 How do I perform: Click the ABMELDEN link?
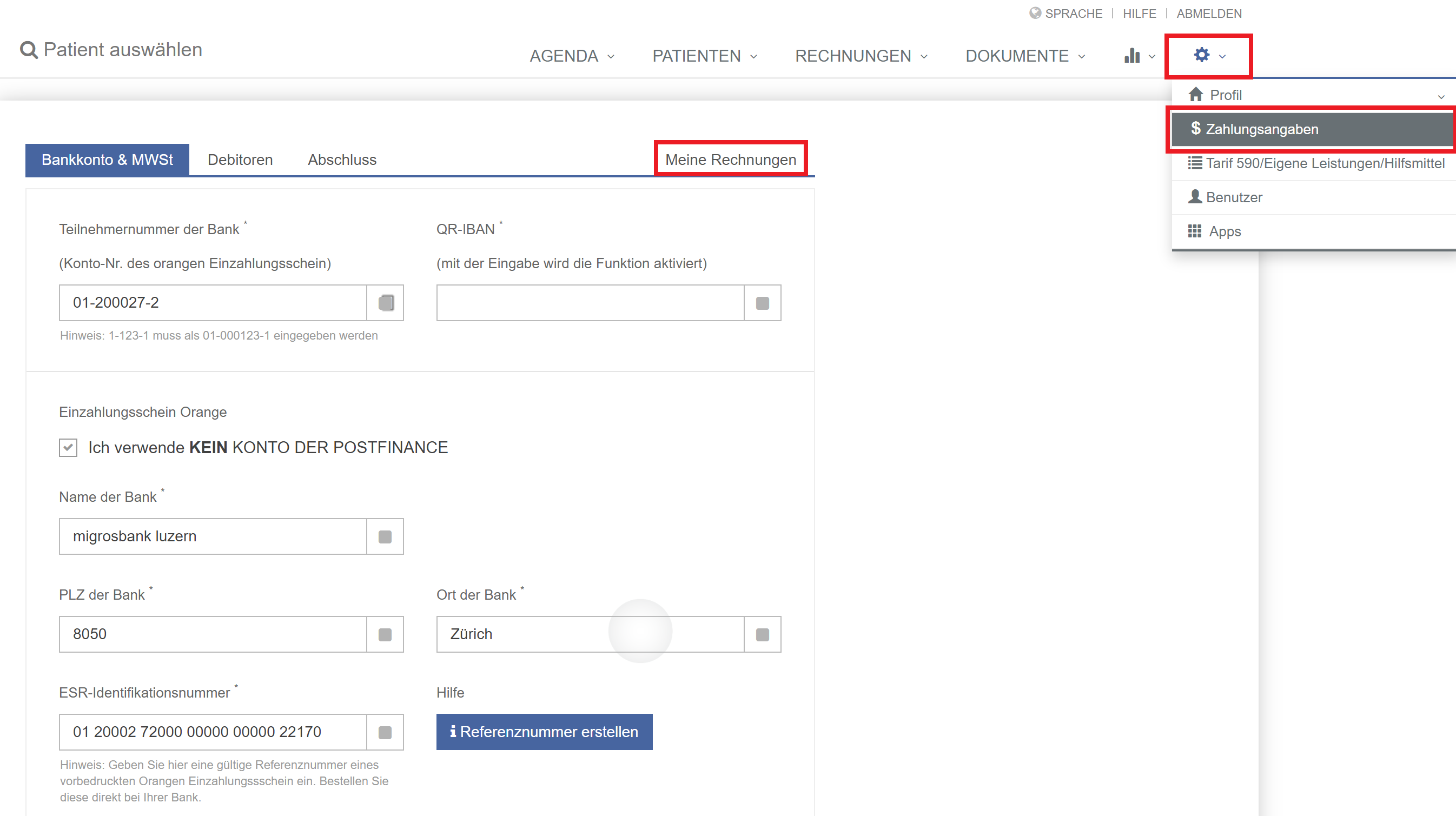1209,14
